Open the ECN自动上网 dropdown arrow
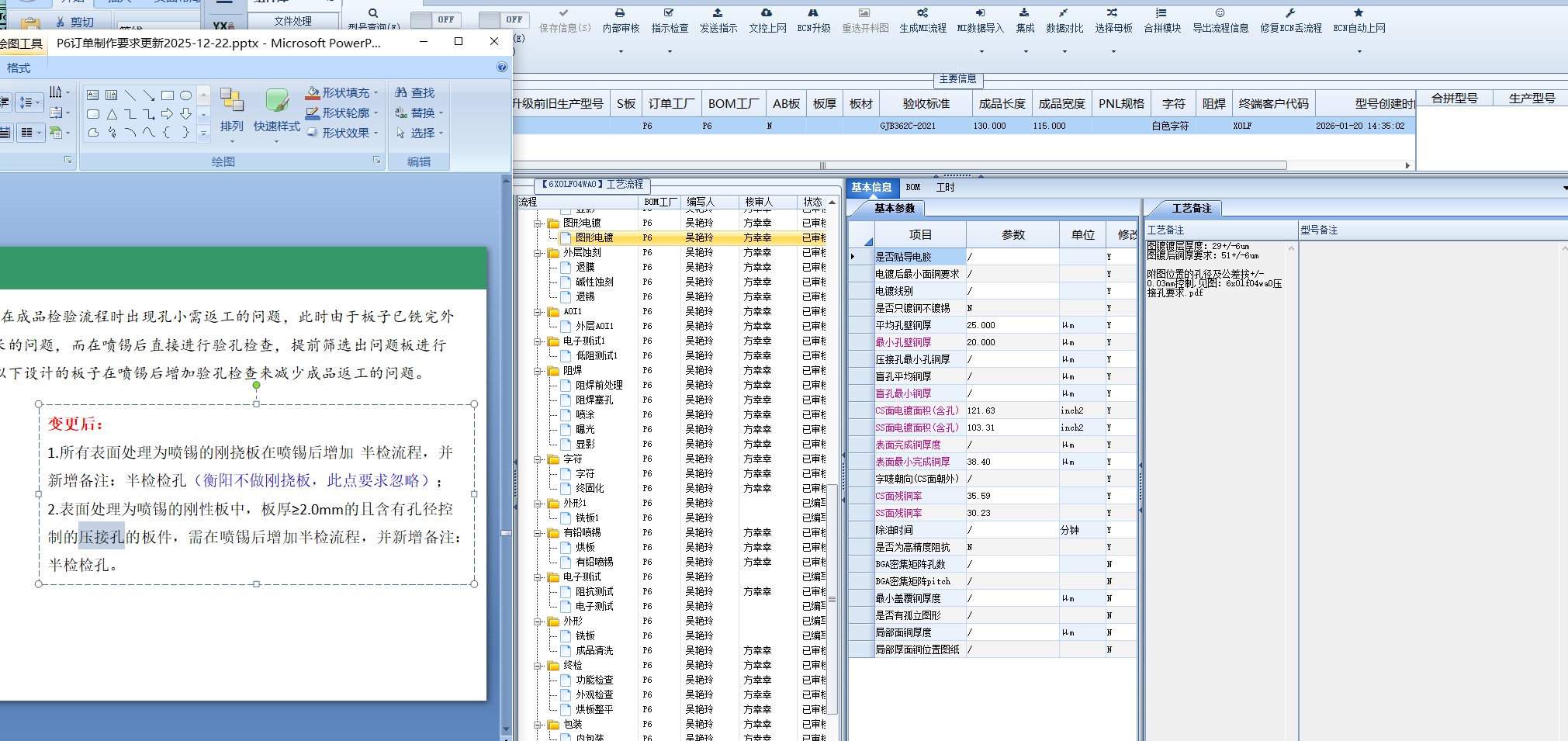This screenshot has height=741, width=1568. pyautogui.click(x=1359, y=51)
